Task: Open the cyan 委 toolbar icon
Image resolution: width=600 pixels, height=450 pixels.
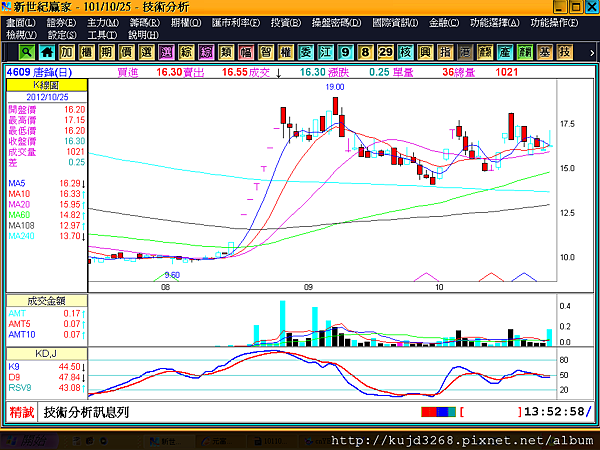Action: coord(306,52)
